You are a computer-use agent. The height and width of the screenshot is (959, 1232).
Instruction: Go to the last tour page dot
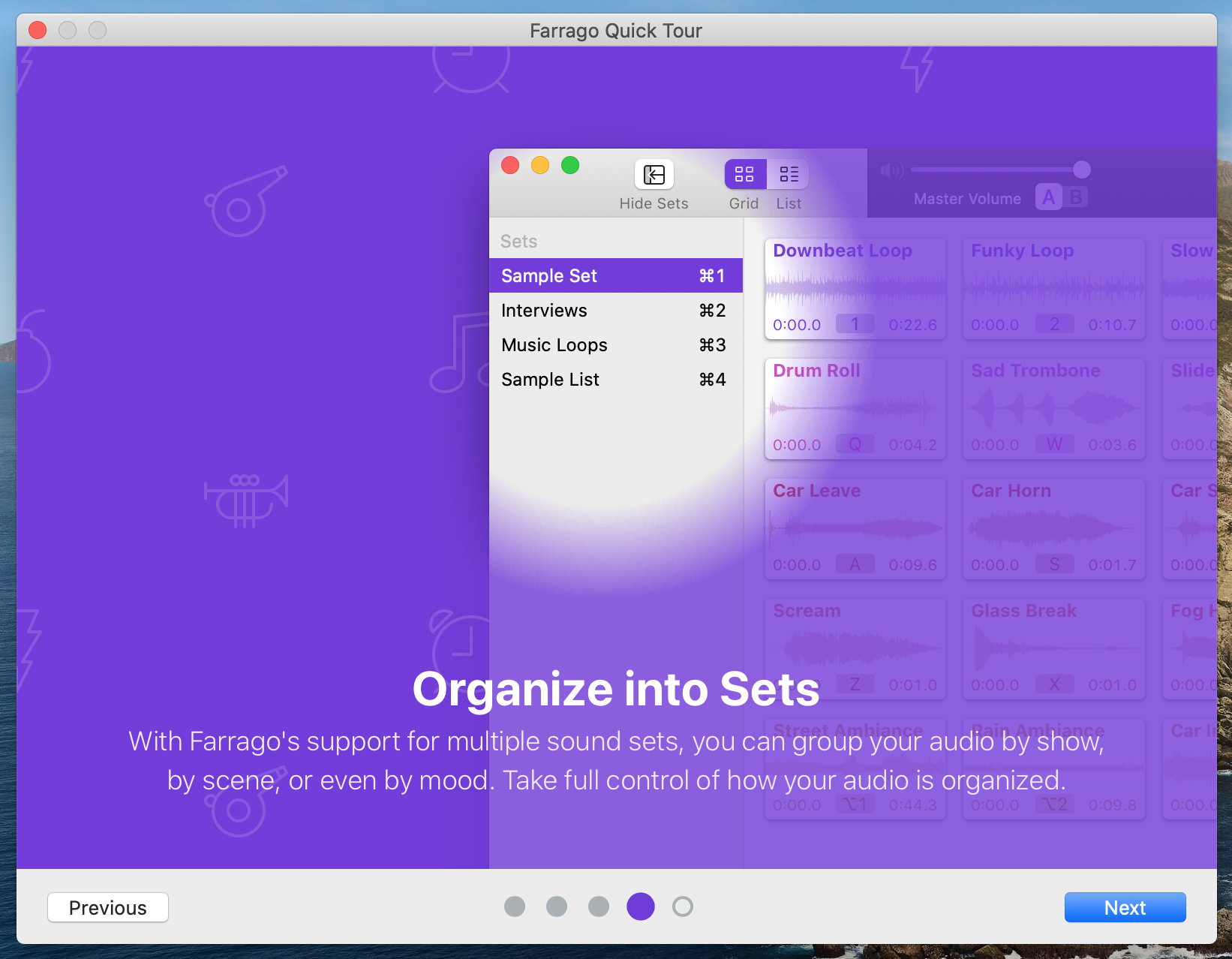coord(683,906)
